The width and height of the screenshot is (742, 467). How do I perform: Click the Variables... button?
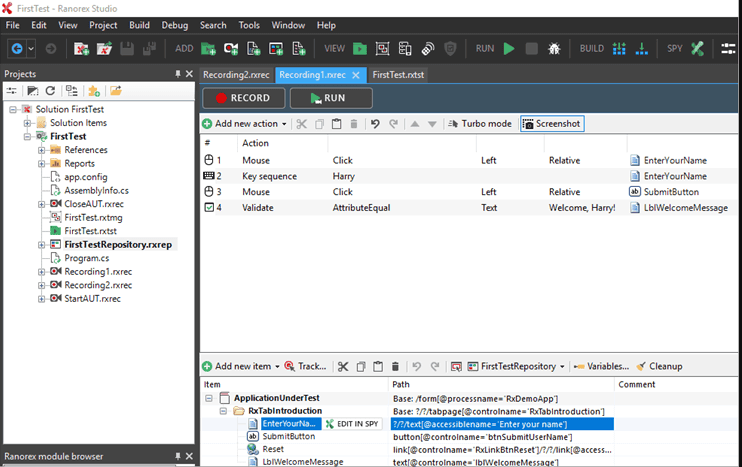tap(601, 367)
